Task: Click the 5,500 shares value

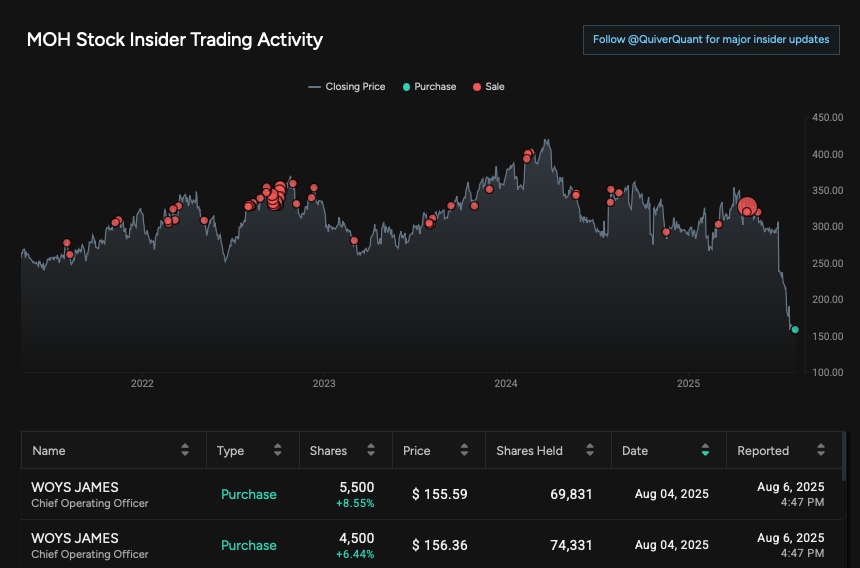Action: [357, 487]
